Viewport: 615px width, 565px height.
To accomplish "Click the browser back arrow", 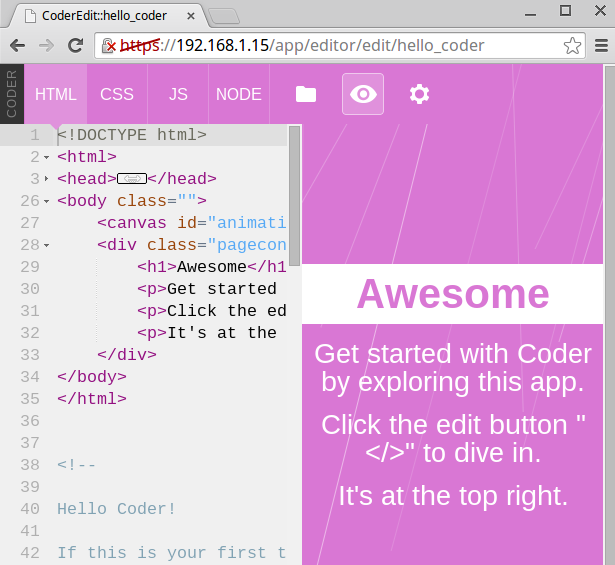I will (x=18, y=46).
